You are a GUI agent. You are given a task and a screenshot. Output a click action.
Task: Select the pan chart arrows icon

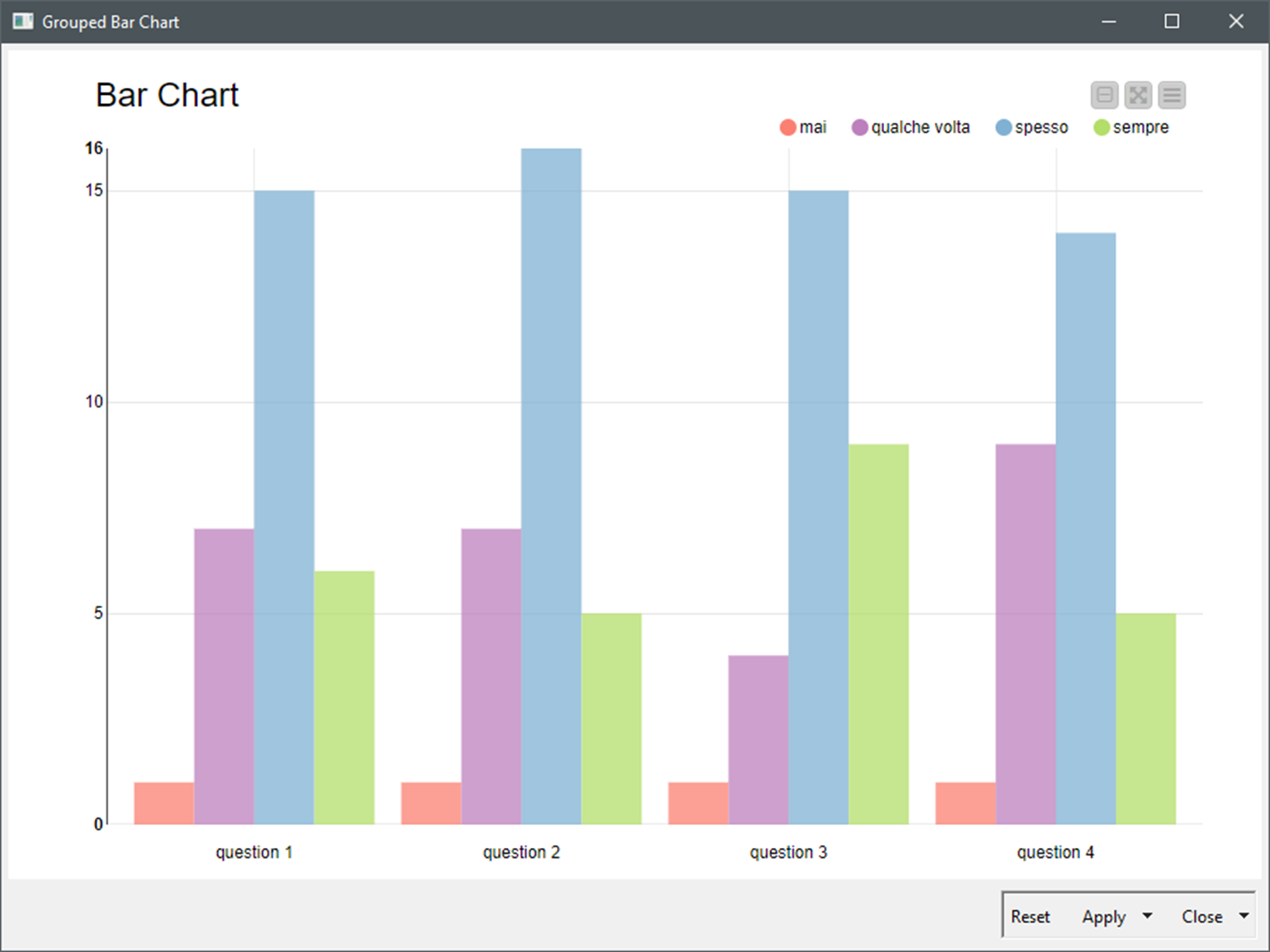pyautogui.click(x=1137, y=95)
